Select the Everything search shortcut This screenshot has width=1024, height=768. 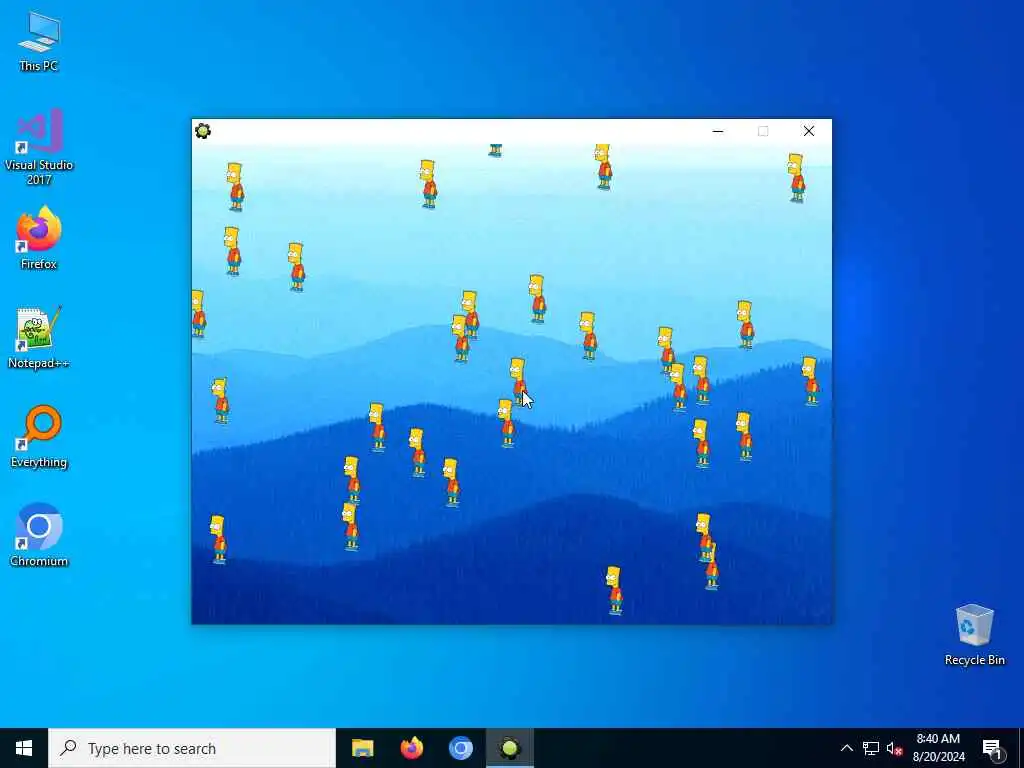click(x=39, y=436)
